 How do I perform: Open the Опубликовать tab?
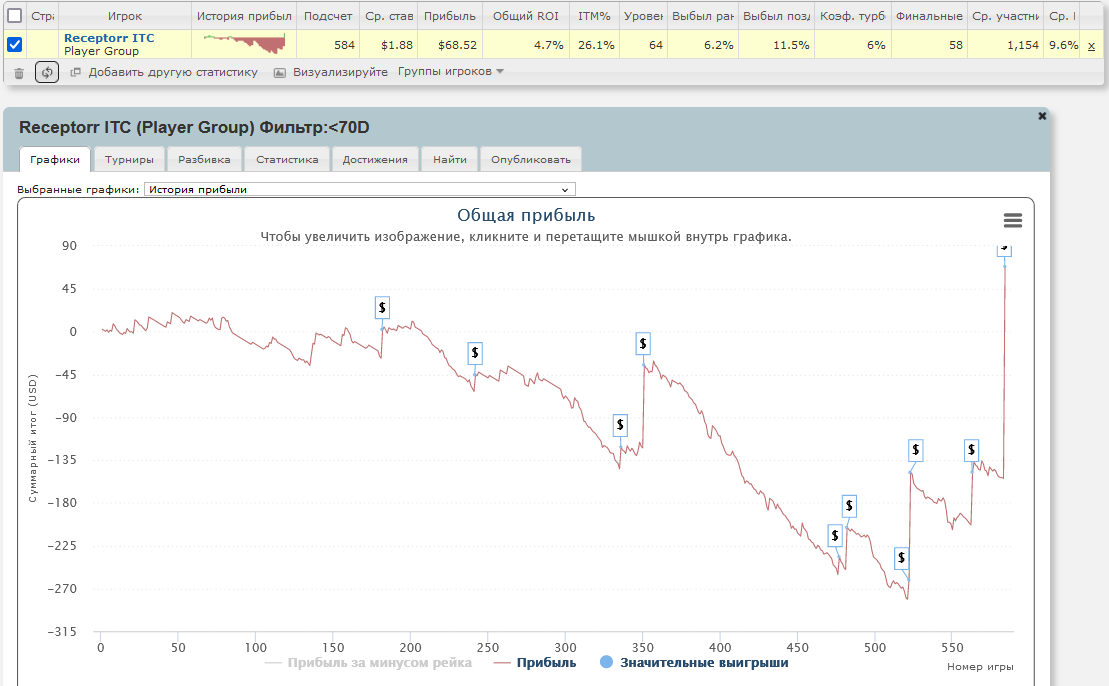pos(531,159)
